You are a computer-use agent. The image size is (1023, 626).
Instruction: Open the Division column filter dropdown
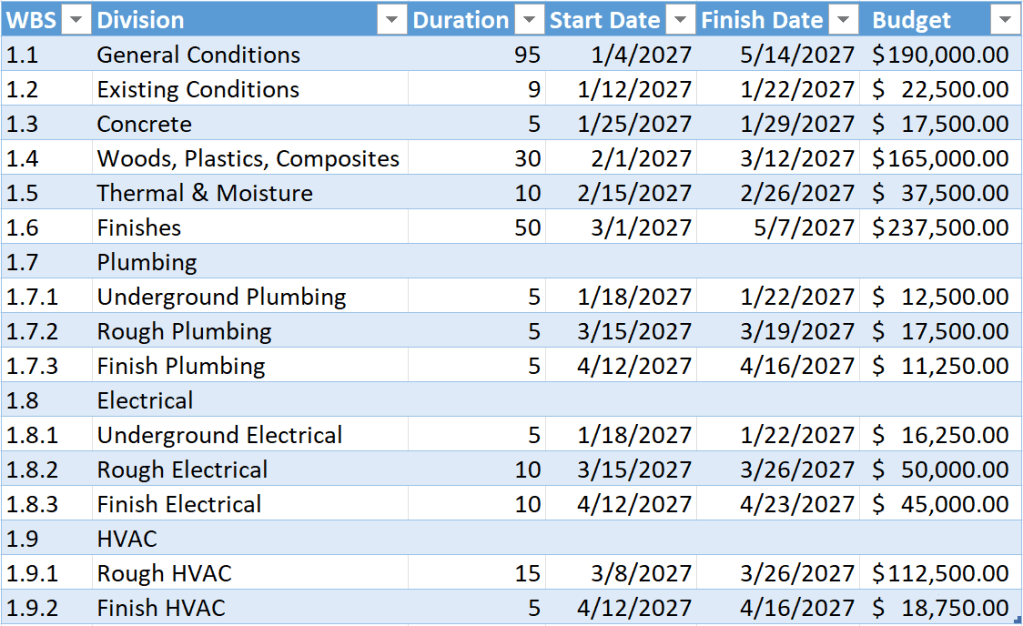(391, 20)
